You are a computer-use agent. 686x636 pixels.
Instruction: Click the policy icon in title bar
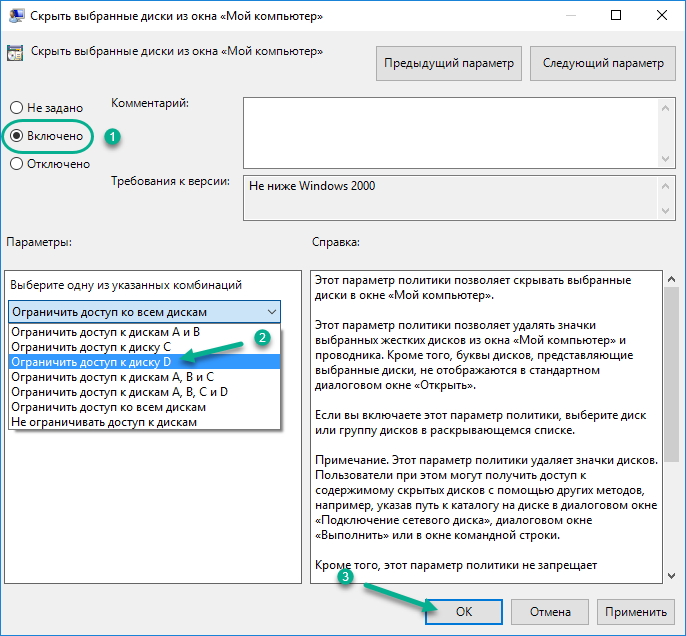point(16,16)
